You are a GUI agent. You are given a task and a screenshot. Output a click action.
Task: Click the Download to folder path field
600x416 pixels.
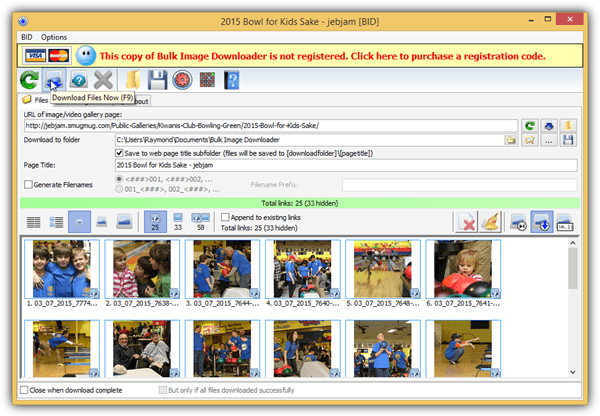pyautogui.click(x=309, y=140)
